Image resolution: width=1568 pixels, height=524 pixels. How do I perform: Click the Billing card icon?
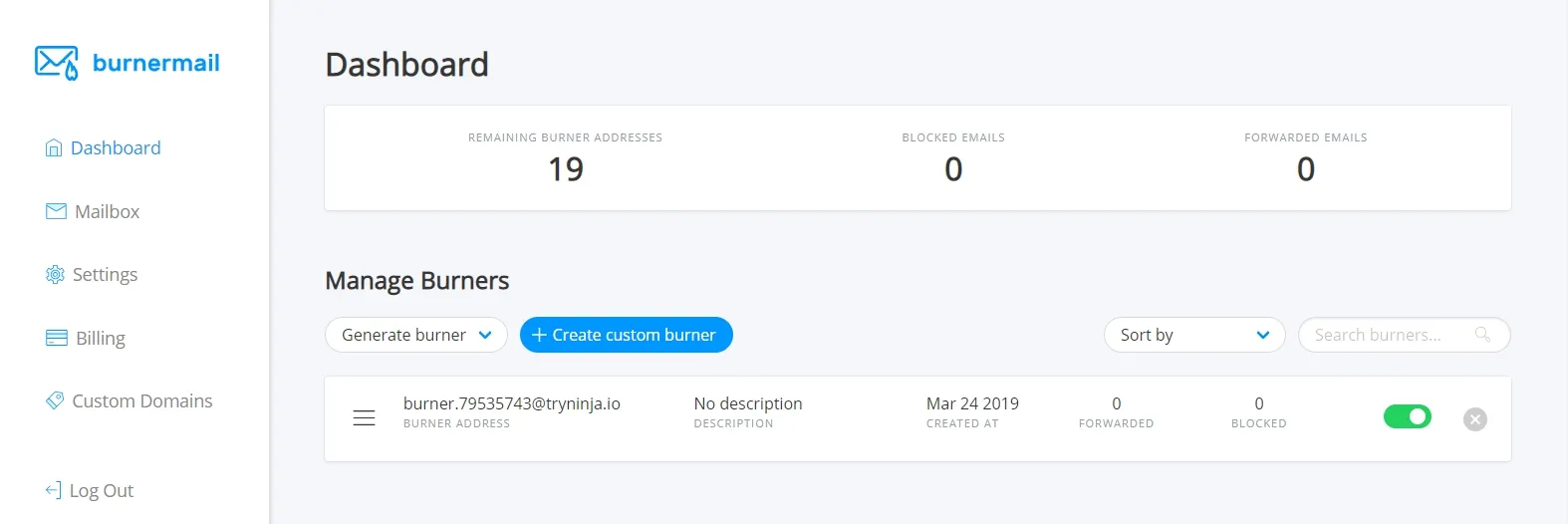coord(57,338)
